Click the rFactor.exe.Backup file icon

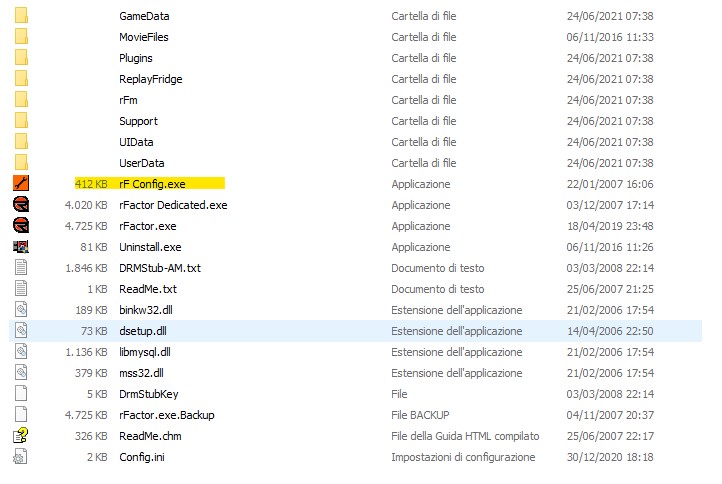click(x=21, y=414)
